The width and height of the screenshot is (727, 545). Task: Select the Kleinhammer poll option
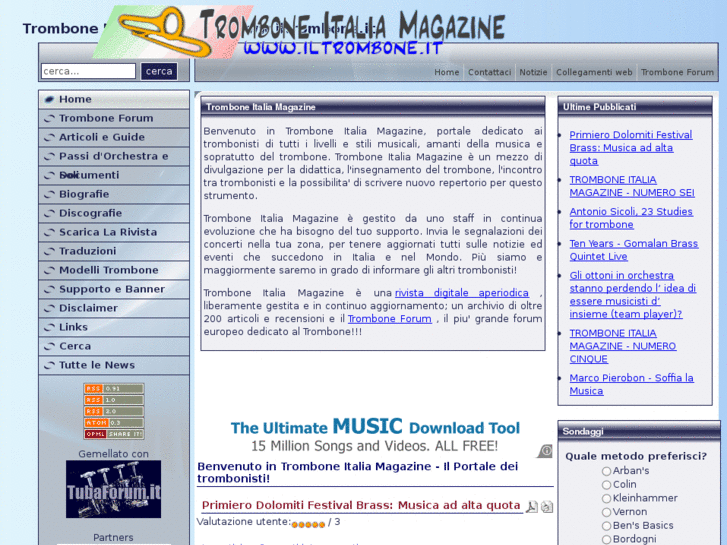606,499
